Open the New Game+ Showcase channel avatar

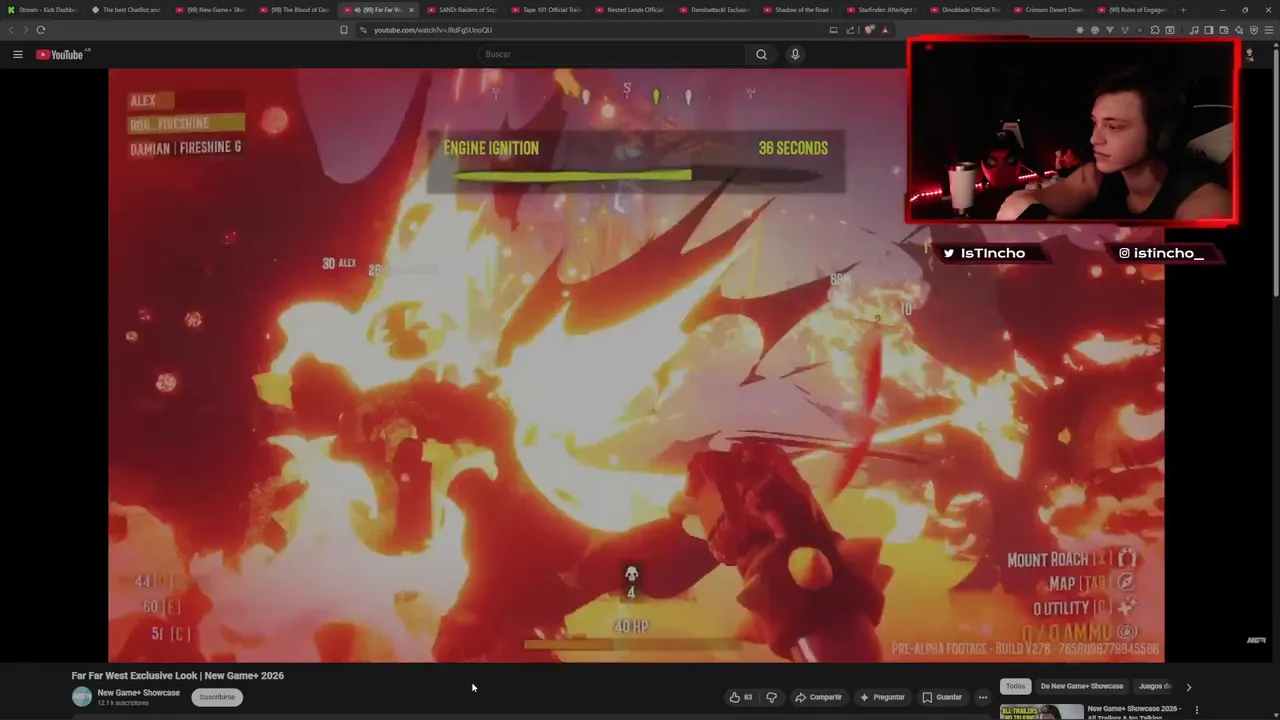[81, 697]
